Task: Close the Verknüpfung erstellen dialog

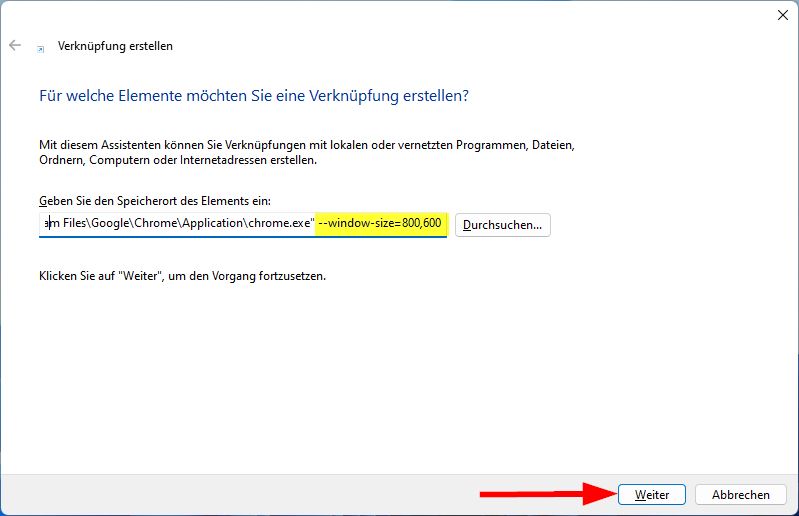Action: click(x=783, y=15)
